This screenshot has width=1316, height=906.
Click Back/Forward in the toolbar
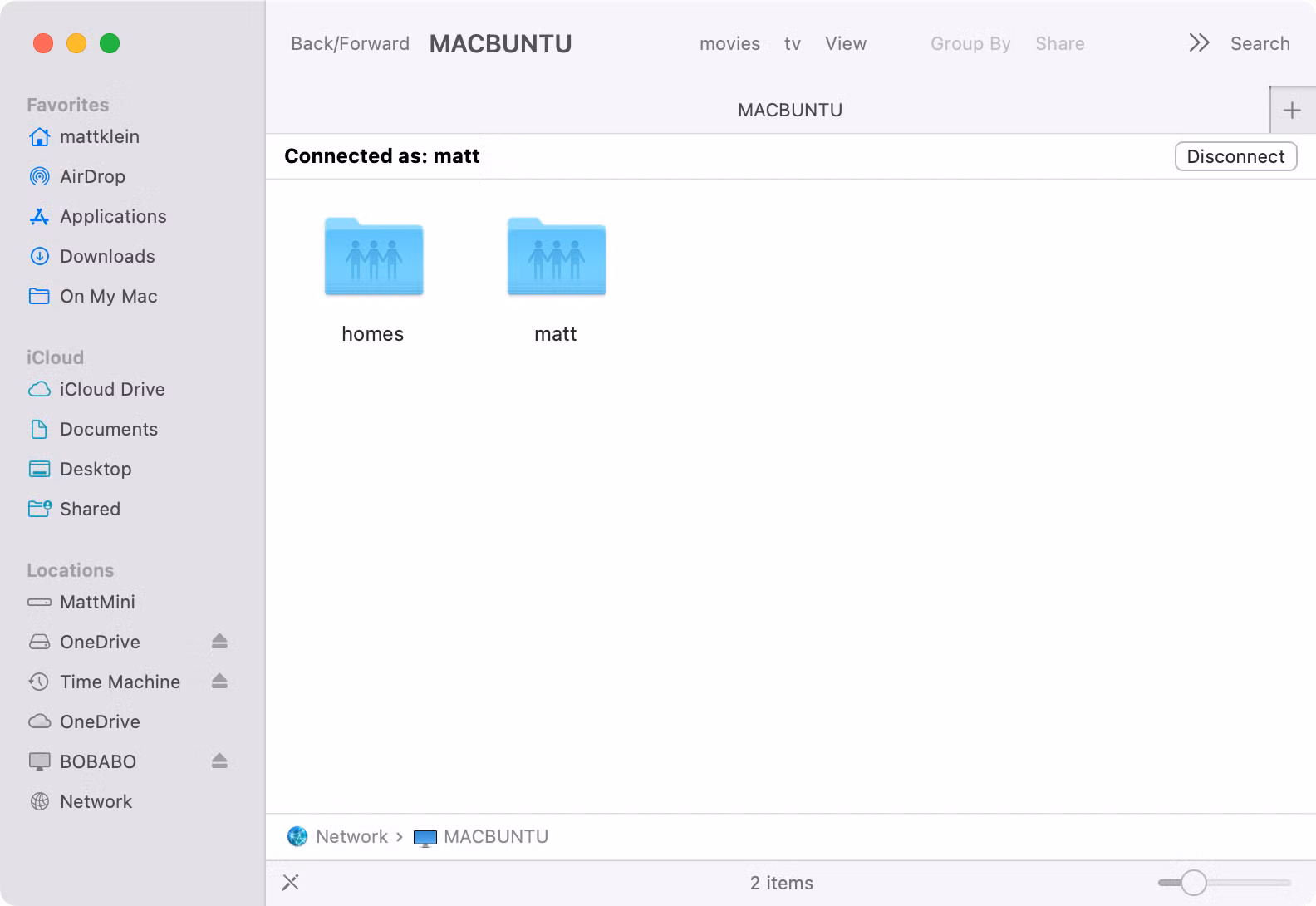coord(350,43)
